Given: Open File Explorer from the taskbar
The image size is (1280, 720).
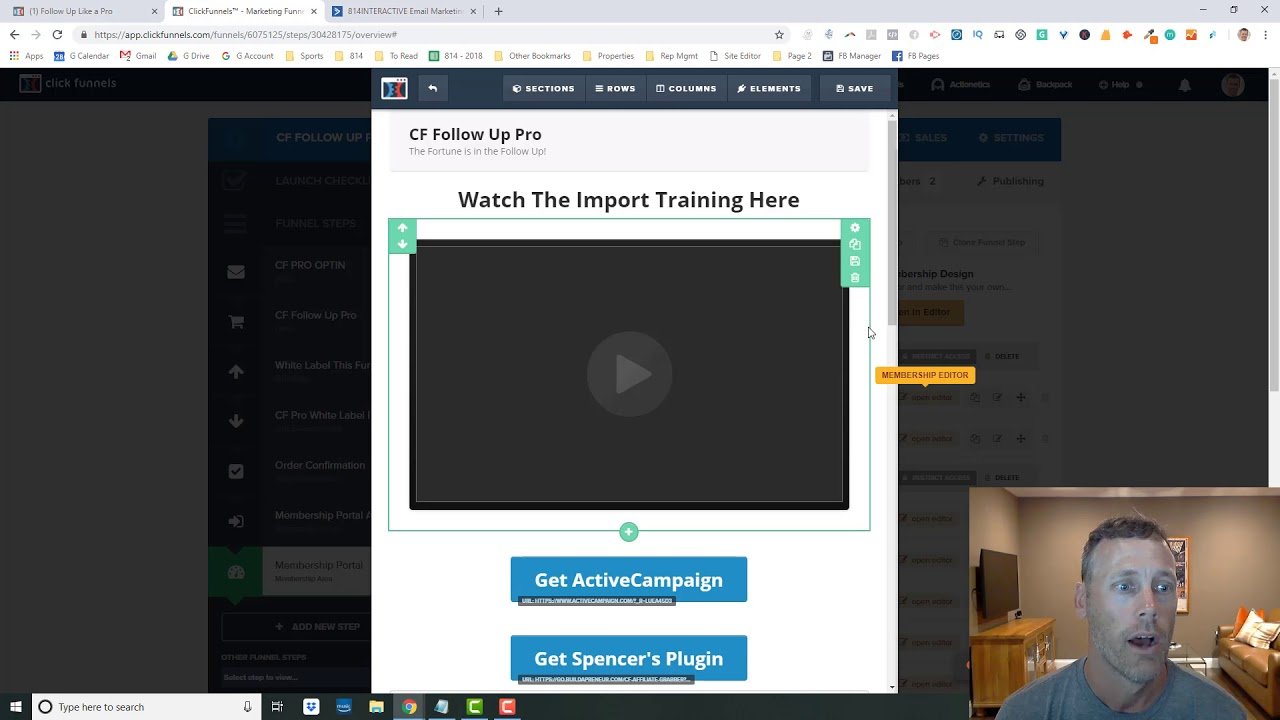Looking at the screenshot, I should click(x=376, y=707).
